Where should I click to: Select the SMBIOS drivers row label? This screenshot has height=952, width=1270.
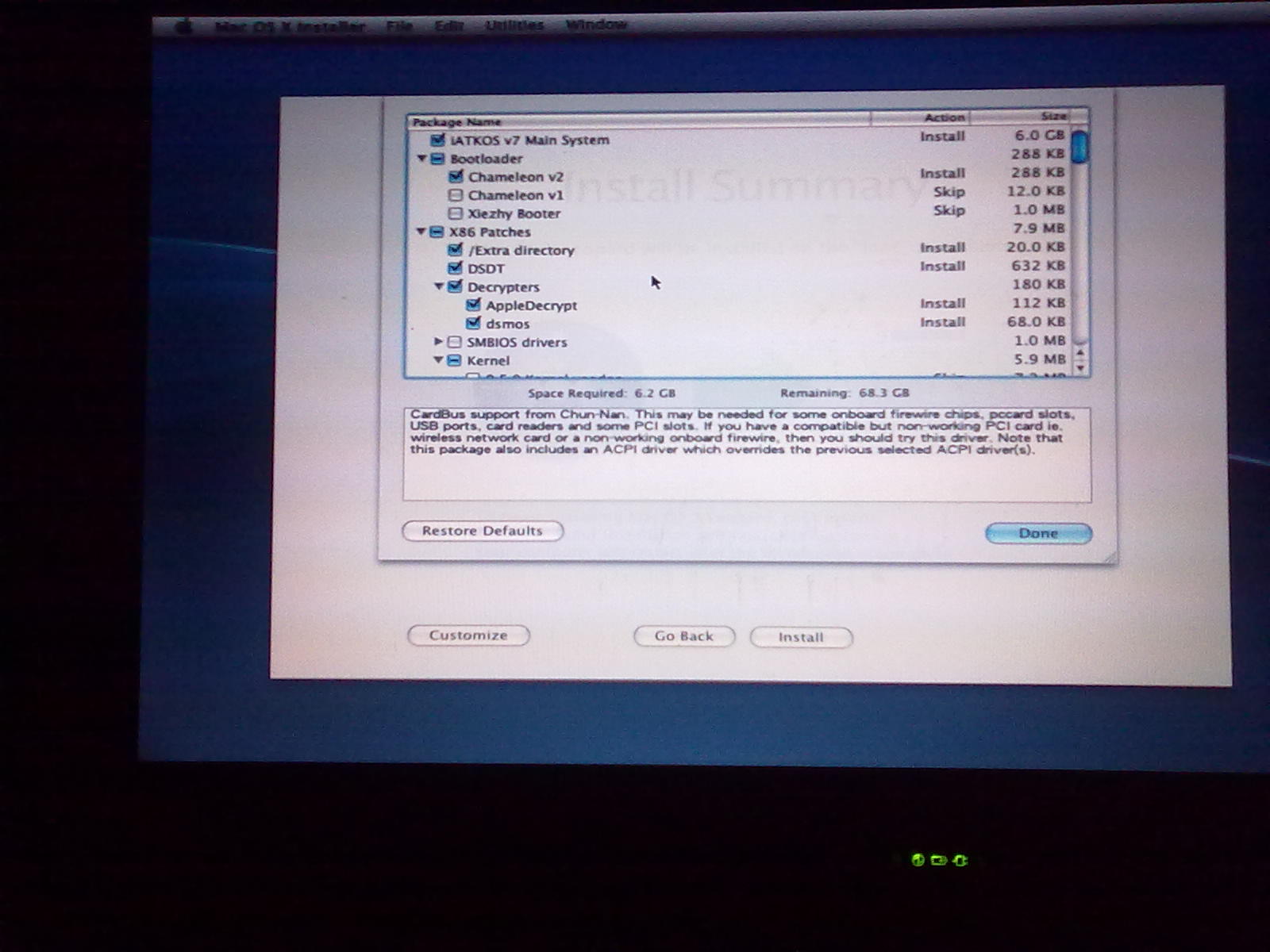517,343
